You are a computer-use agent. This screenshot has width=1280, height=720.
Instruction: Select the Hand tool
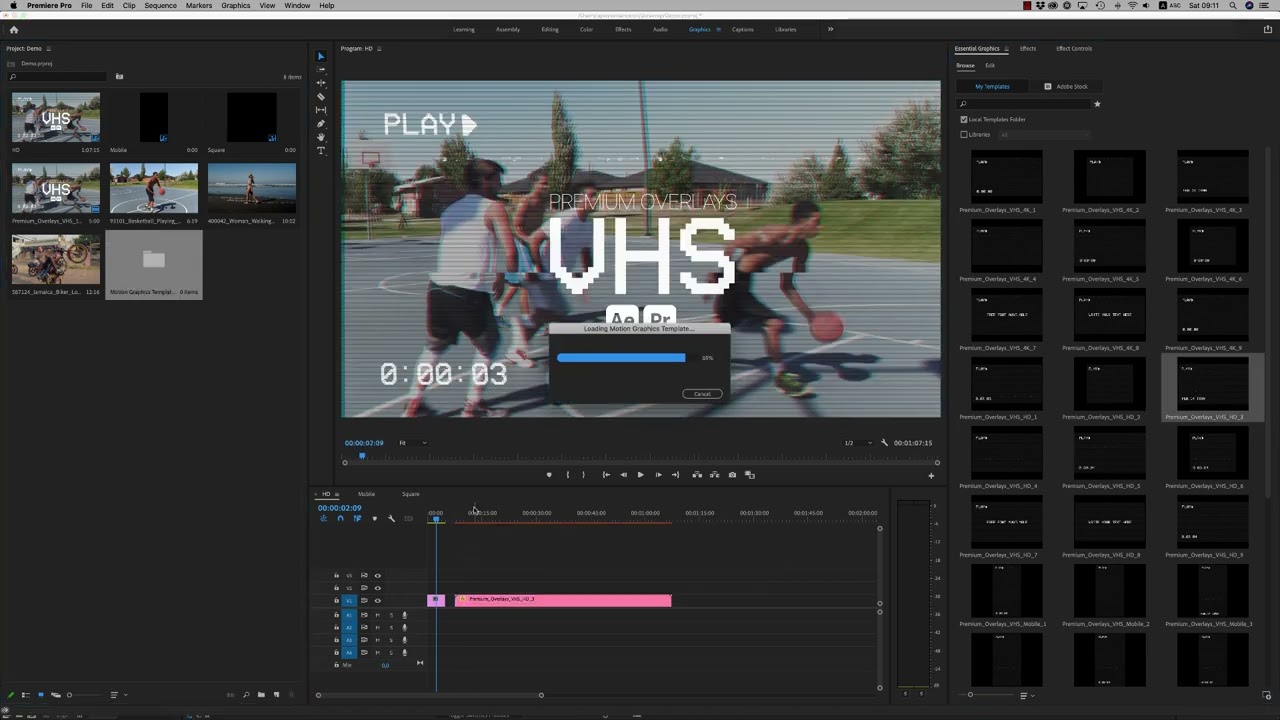coord(321,137)
